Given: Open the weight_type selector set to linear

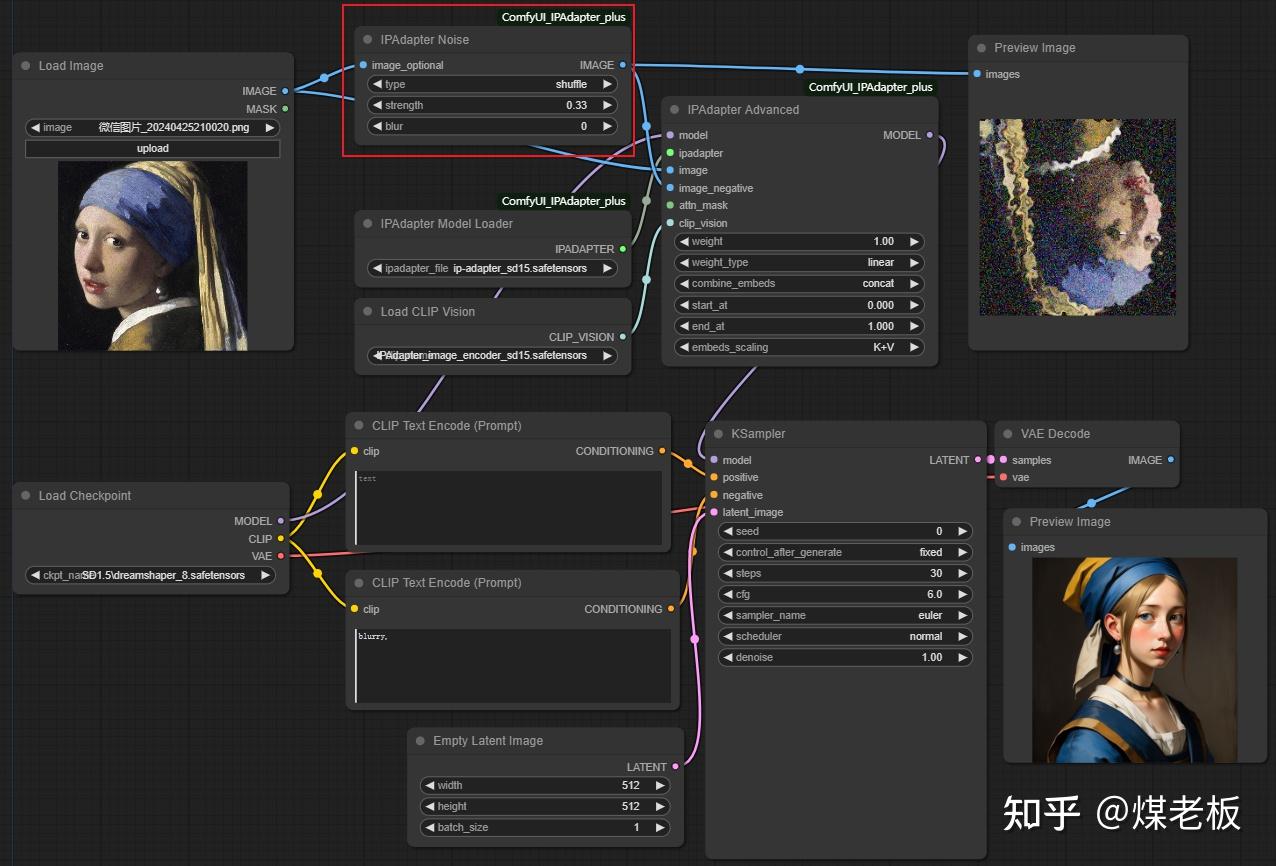Looking at the screenshot, I should 800,262.
